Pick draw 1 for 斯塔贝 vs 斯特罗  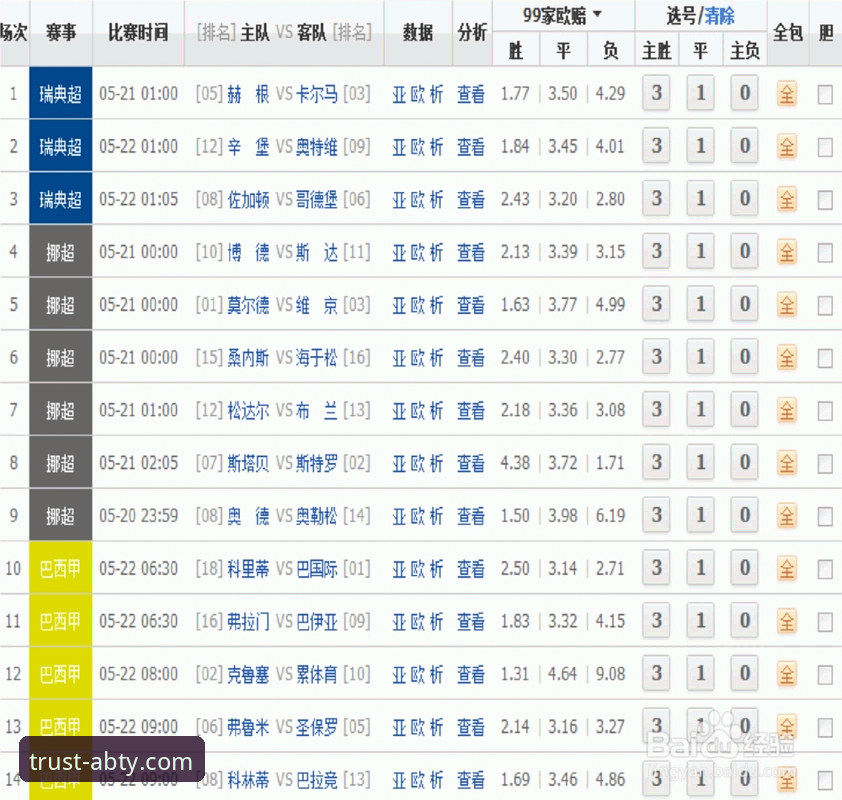coord(700,462)
